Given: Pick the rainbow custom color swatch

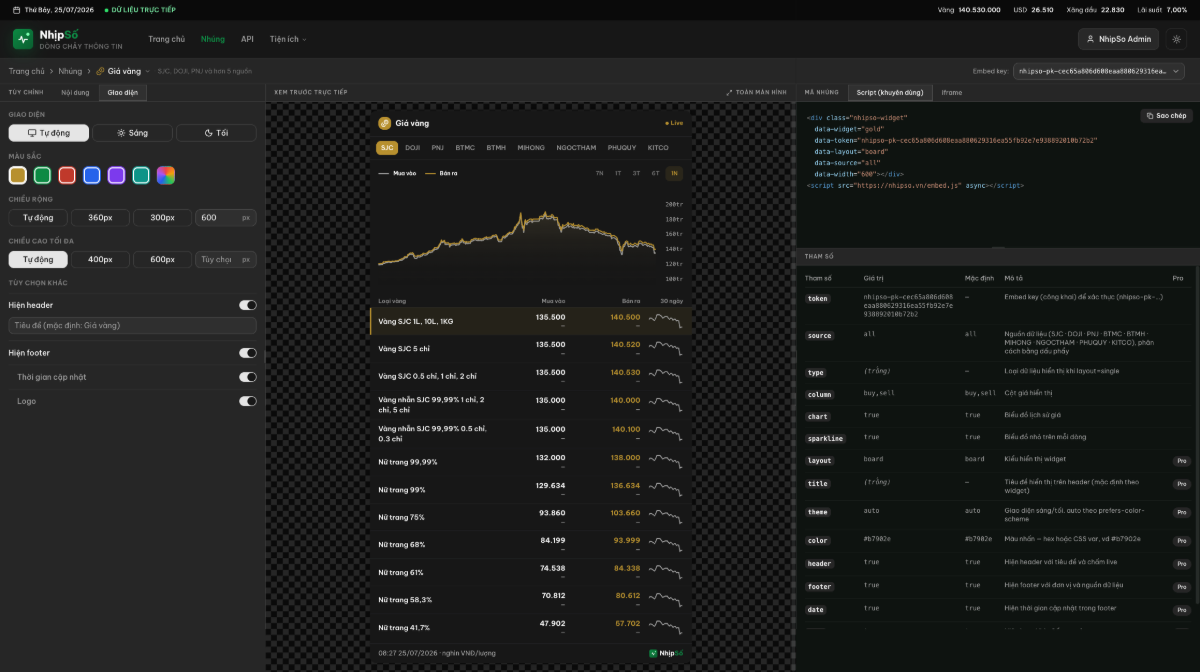Looking at the screenshot, I should click(166, 175).
